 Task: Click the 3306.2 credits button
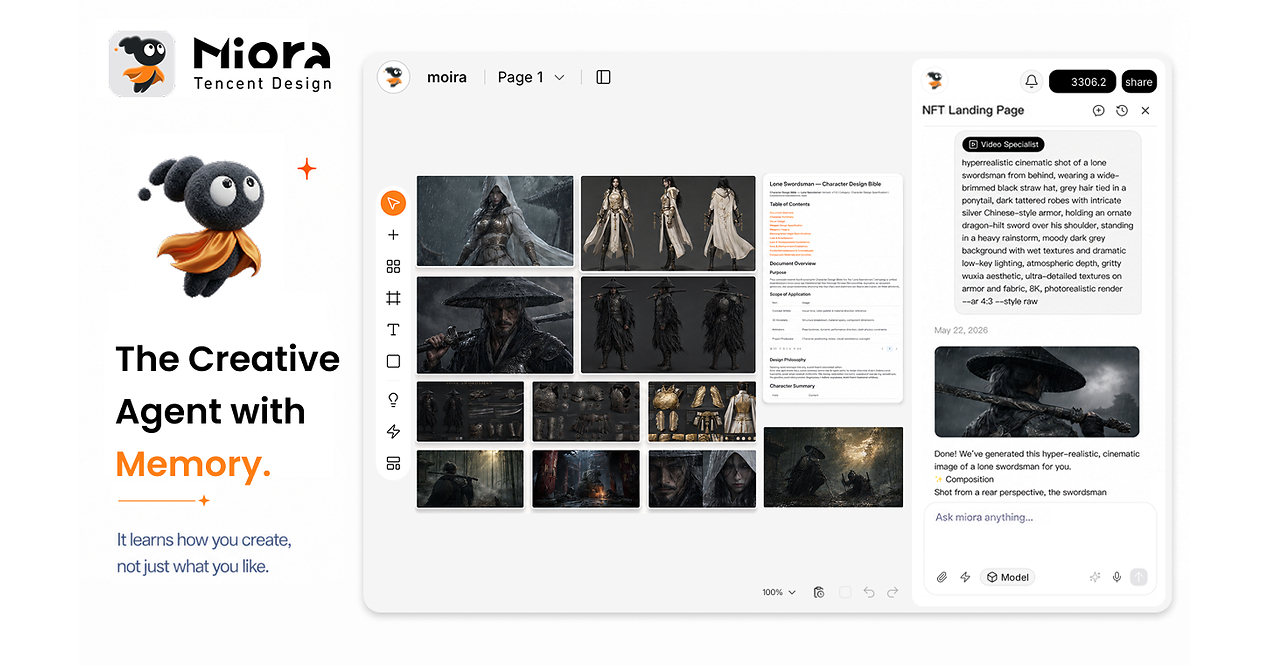[1082, 82]
